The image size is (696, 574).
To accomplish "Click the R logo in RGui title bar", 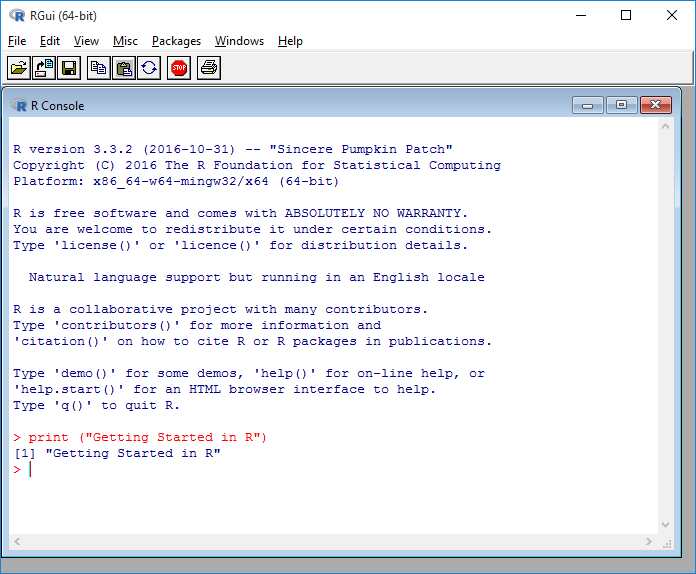I will [x=17, y=16].
